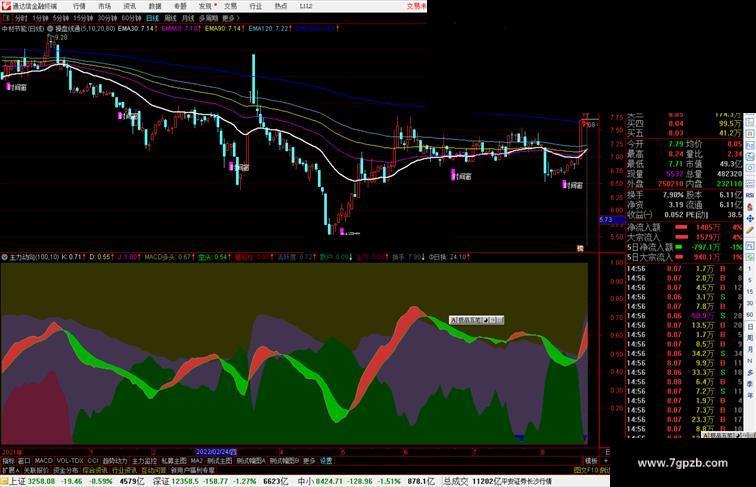Viewport: 756px width, 487px height.
Task: Open the 市场 menu
Action: click(x=104, y=6)
